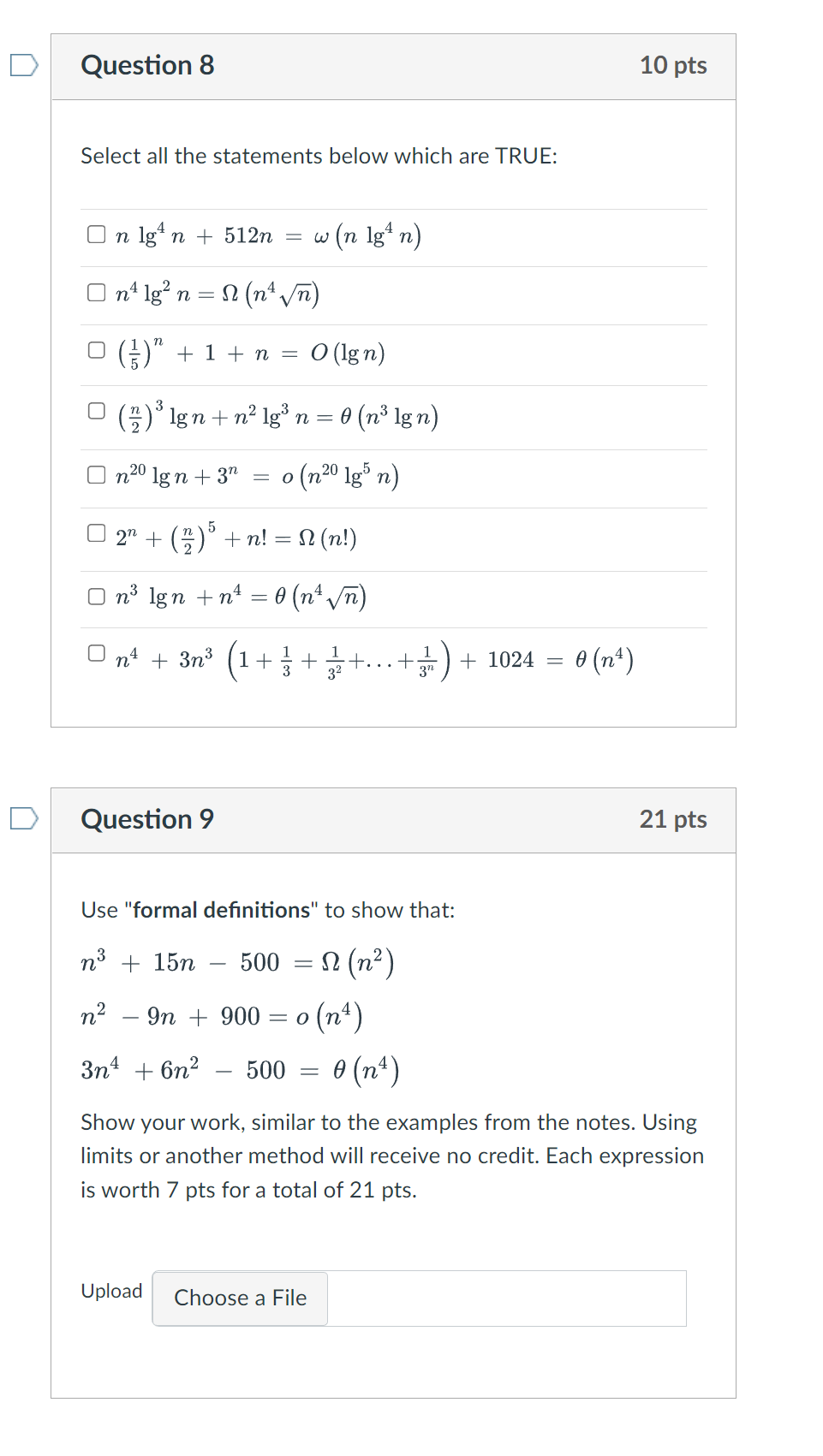This screenshot has height=1456, width=823.
Task: Click the Question 9 header
Action: pyautogui.click(x=147, y=819)
